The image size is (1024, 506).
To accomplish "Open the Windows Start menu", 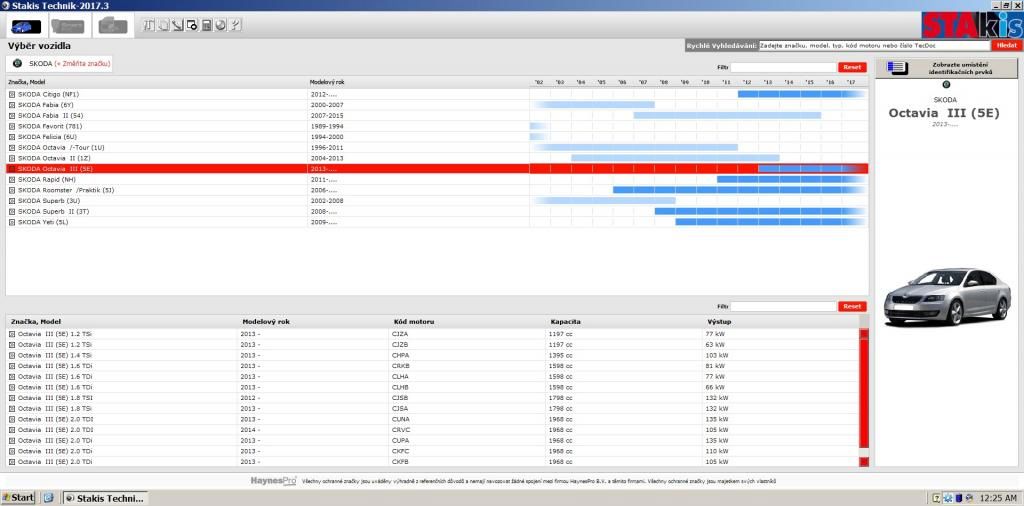I will (x=19, y=497).
